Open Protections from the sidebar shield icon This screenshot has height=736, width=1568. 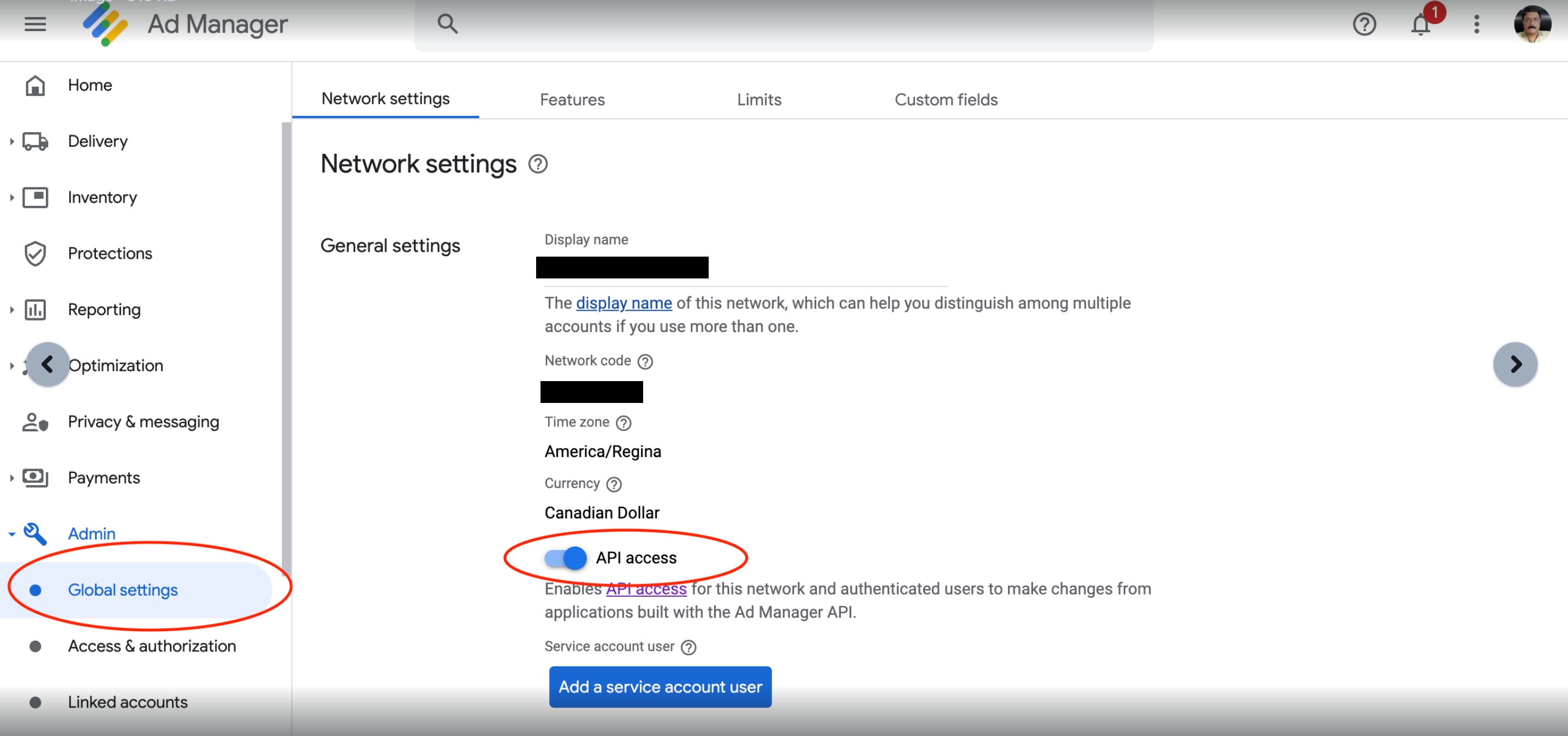tap(35, 253)
